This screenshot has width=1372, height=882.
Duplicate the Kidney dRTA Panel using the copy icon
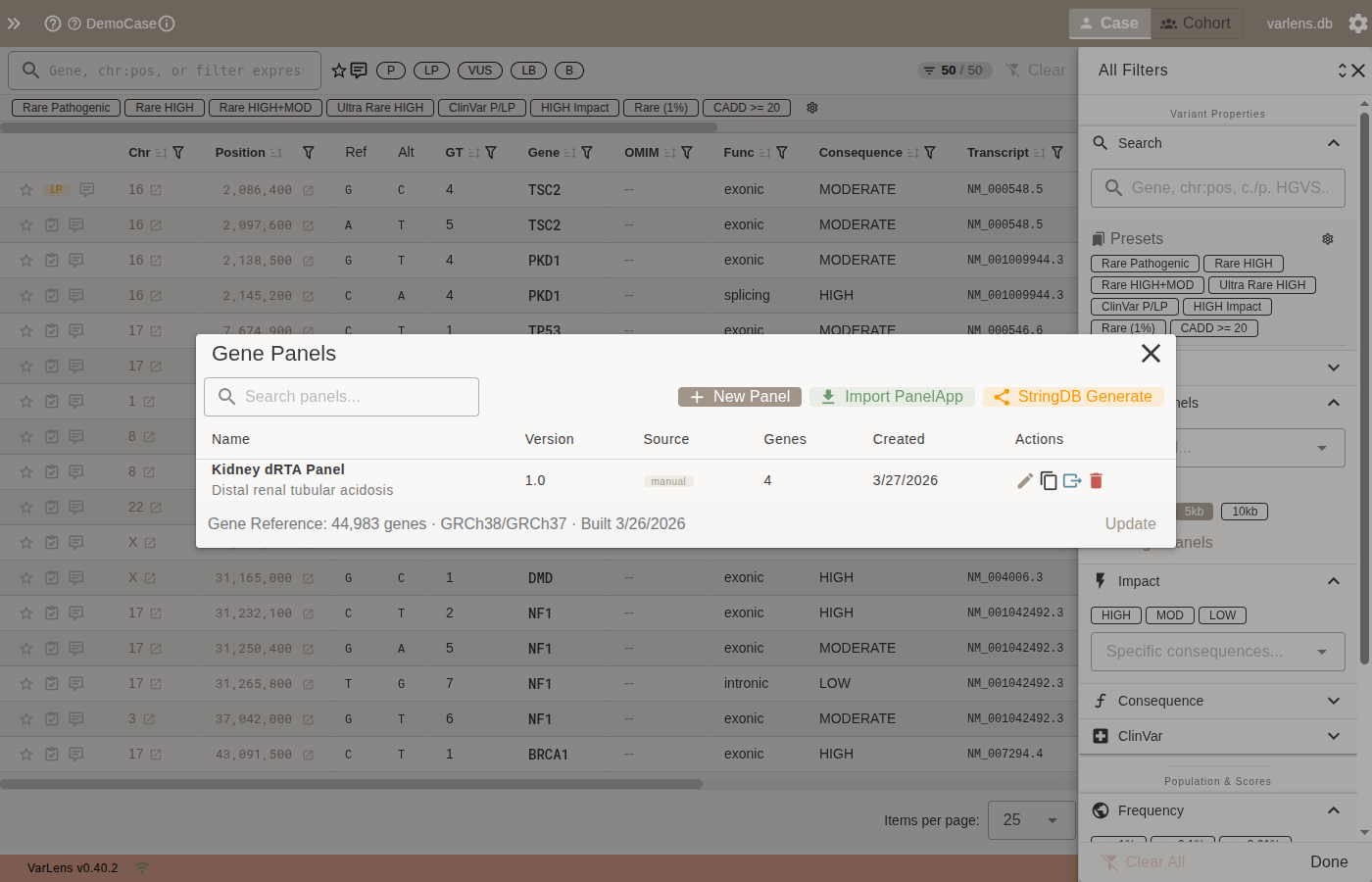1049,480
